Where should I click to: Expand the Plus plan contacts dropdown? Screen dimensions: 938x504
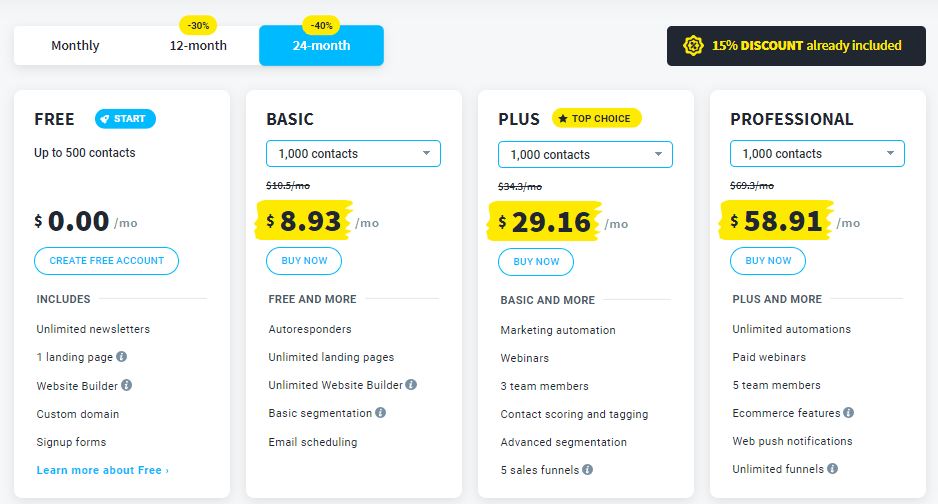pos(585,155)
